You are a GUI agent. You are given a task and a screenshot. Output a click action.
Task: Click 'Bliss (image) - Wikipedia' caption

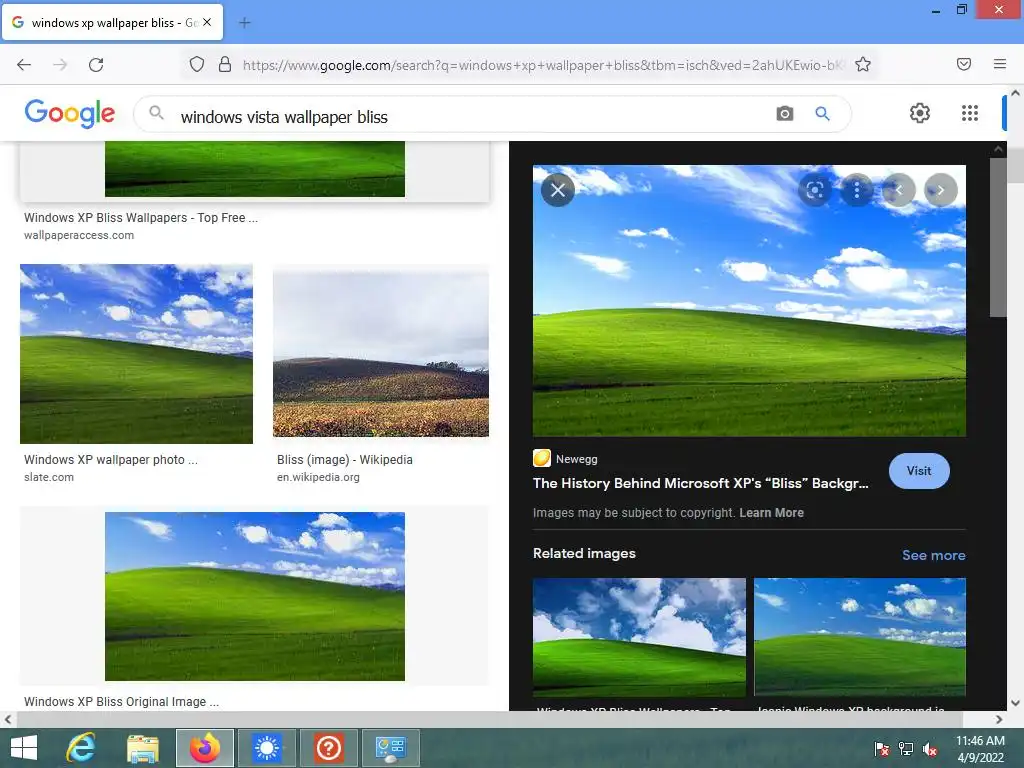pos(345,460)
